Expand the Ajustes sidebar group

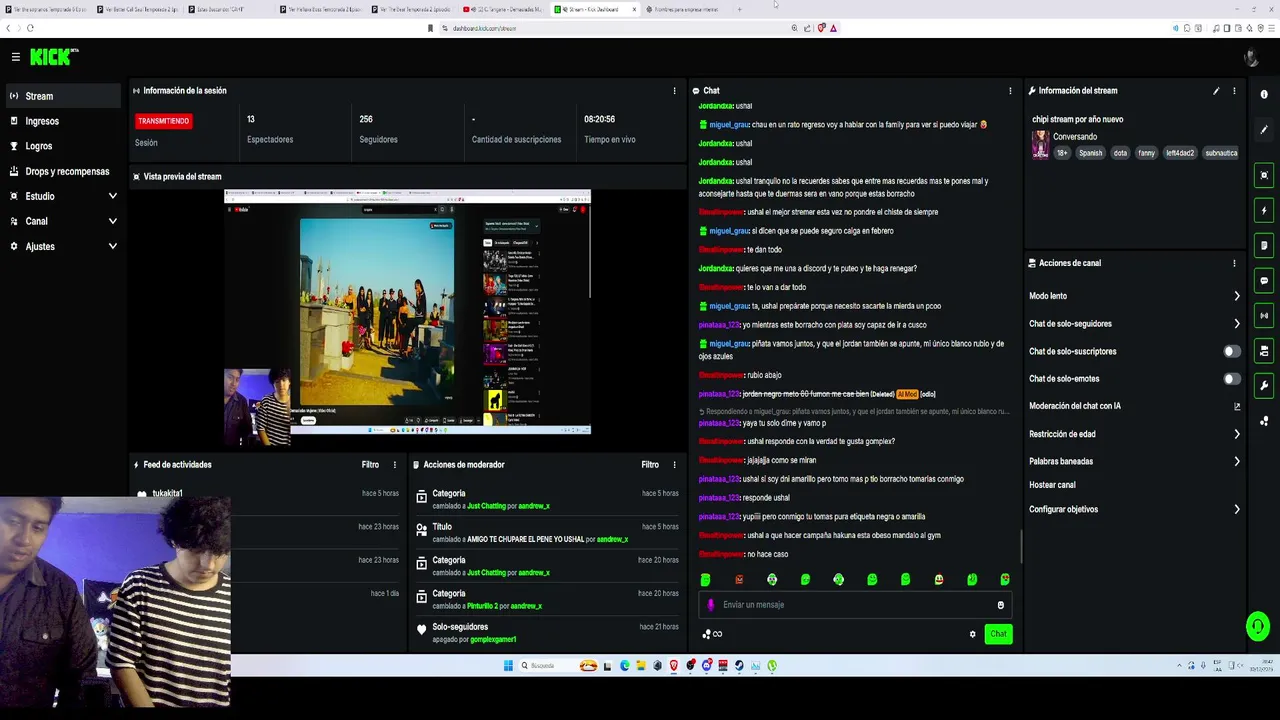63,246
